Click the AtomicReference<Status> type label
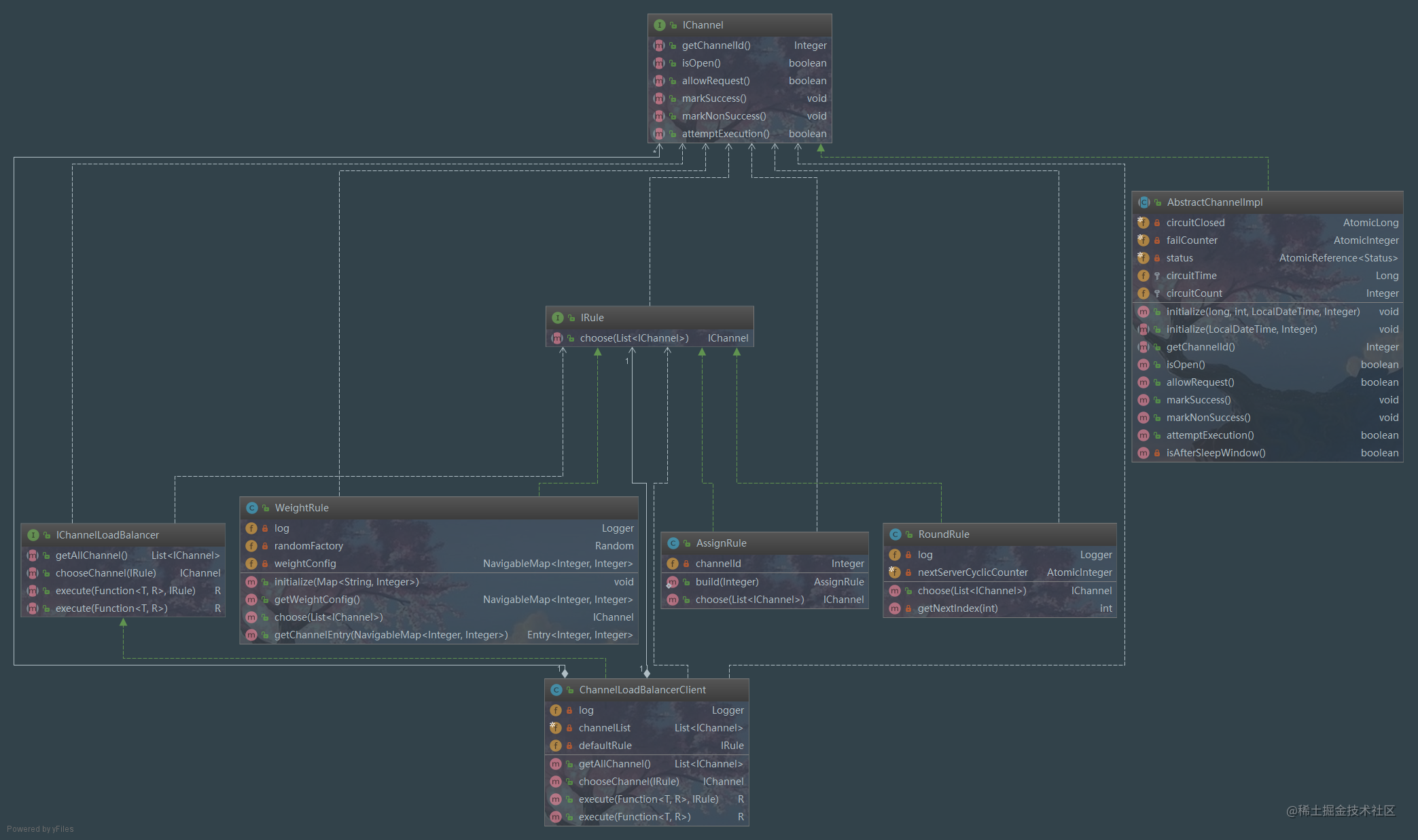 click(x=1339, y=258)
